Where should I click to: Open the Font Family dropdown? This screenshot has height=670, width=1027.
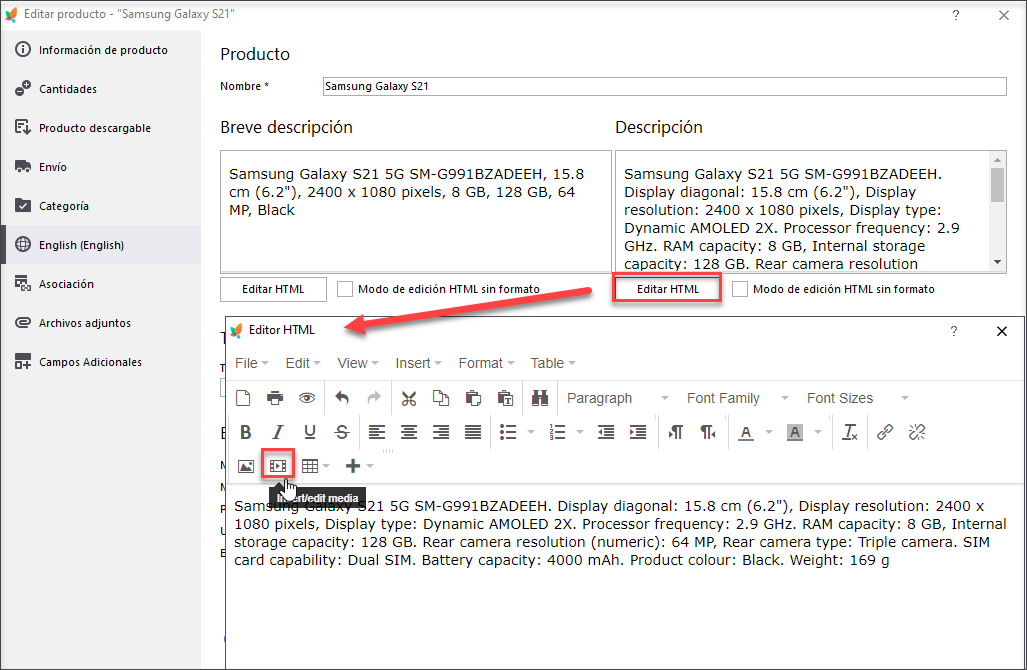coord(737,398)
